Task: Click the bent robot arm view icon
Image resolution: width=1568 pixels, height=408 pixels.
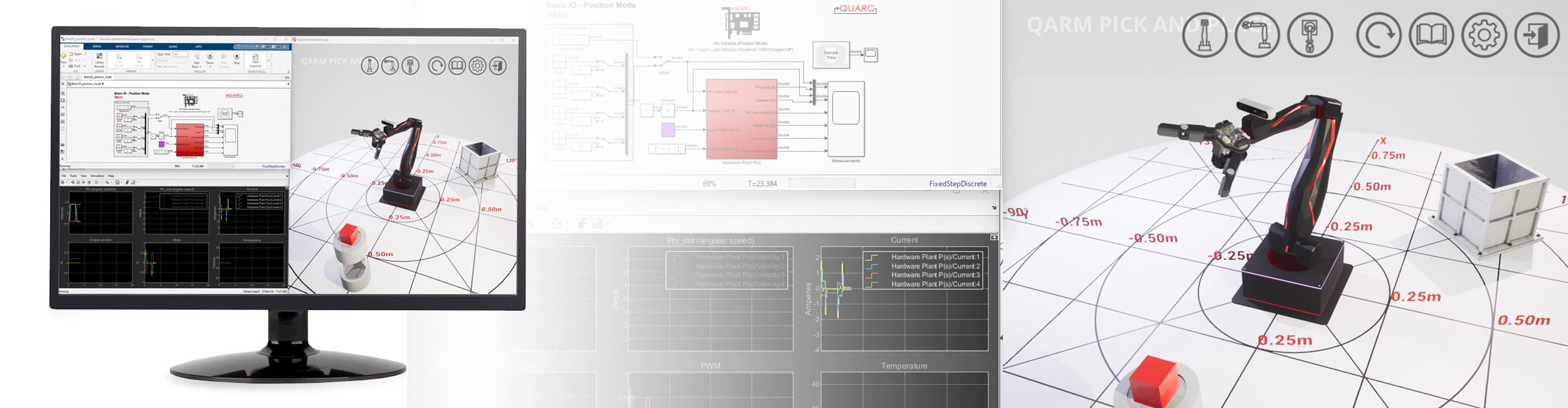Action: tap(1257, 35)
